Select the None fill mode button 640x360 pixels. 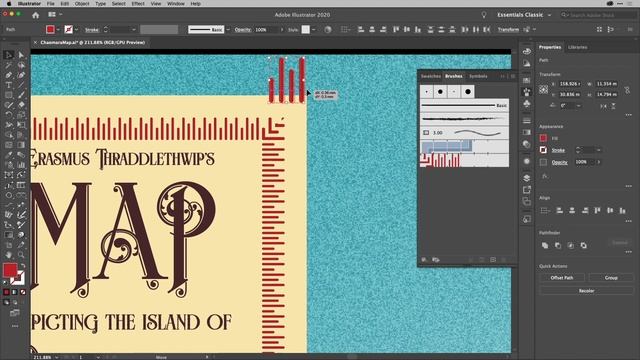coord(23,292)
